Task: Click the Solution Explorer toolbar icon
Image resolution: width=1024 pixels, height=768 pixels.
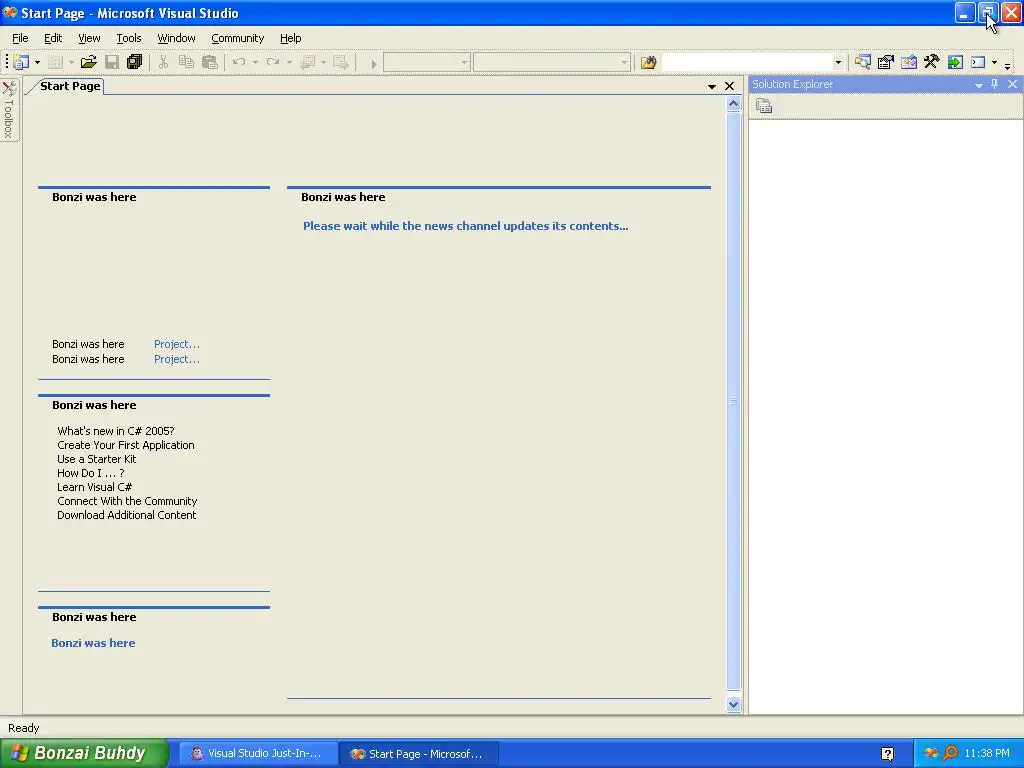Action: click(x=863, y=62)
